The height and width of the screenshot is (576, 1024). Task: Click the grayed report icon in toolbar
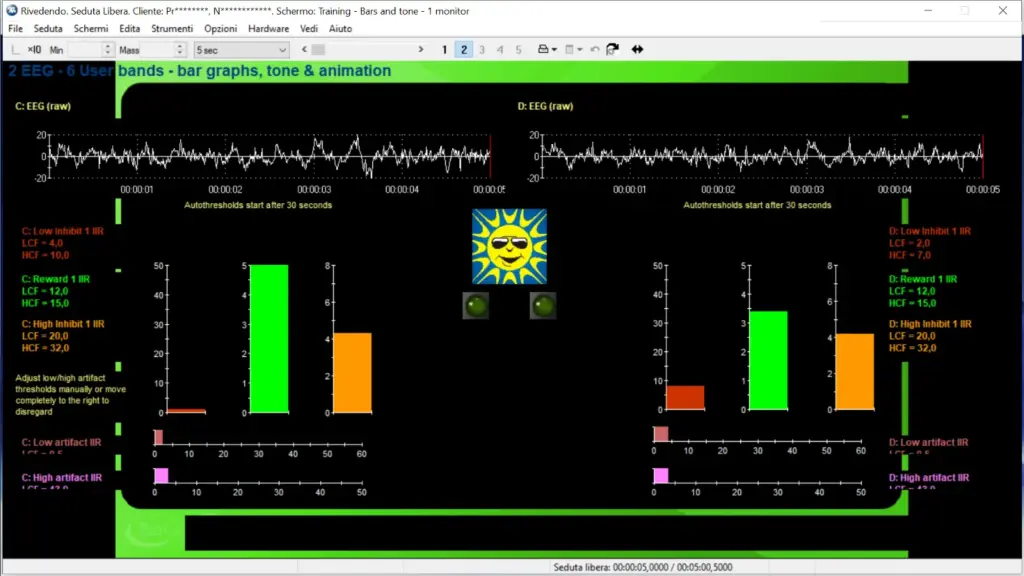click(x=569, y=49)
